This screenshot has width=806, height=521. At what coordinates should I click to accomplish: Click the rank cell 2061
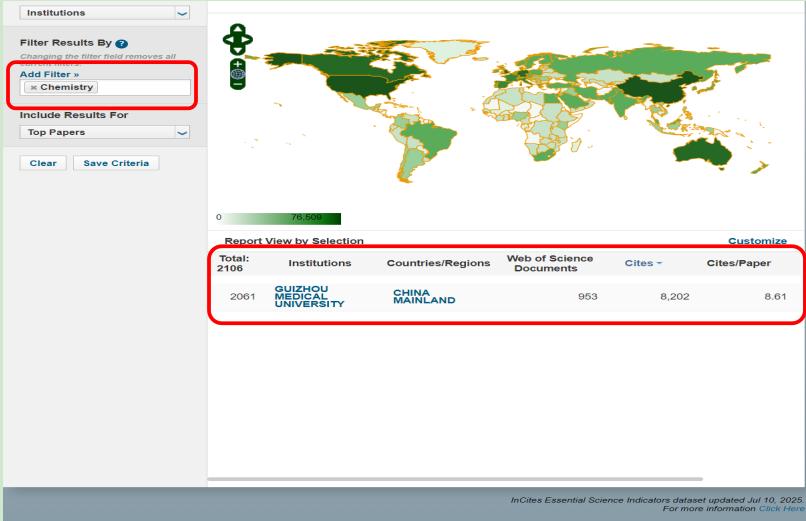coord(243,296)
